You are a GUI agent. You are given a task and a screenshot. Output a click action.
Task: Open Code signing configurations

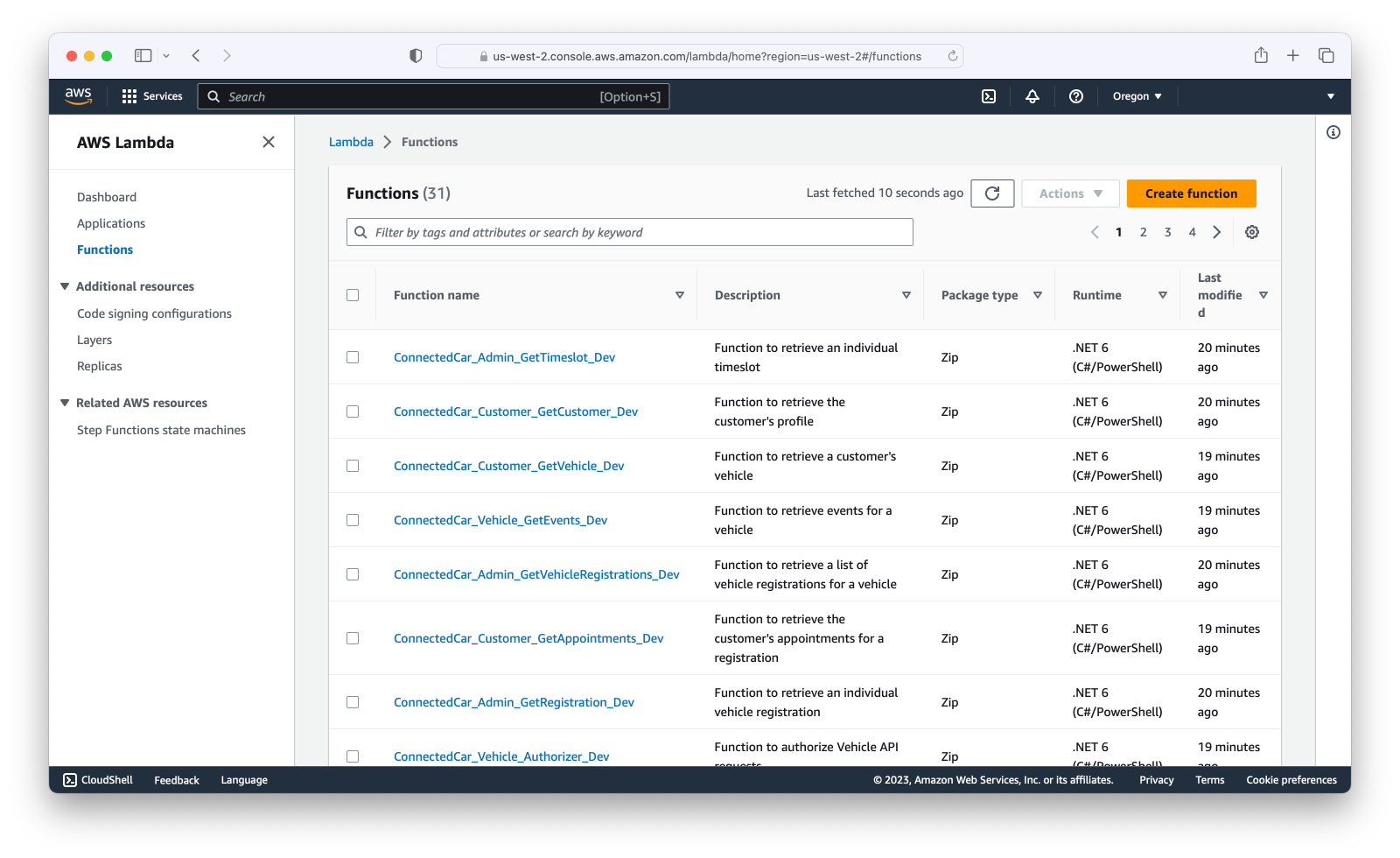point(154,313)
